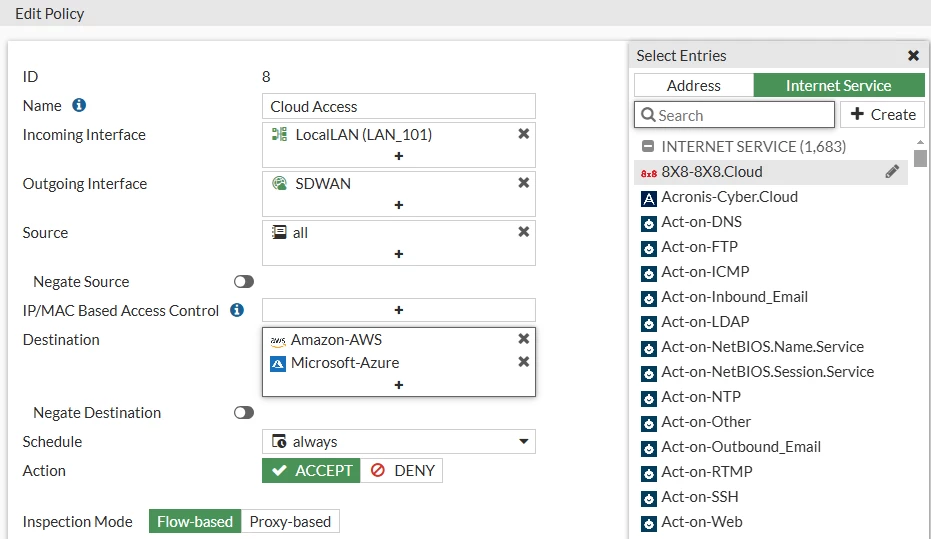Click the Act-on-Web service icon

[x=649, y=523]
